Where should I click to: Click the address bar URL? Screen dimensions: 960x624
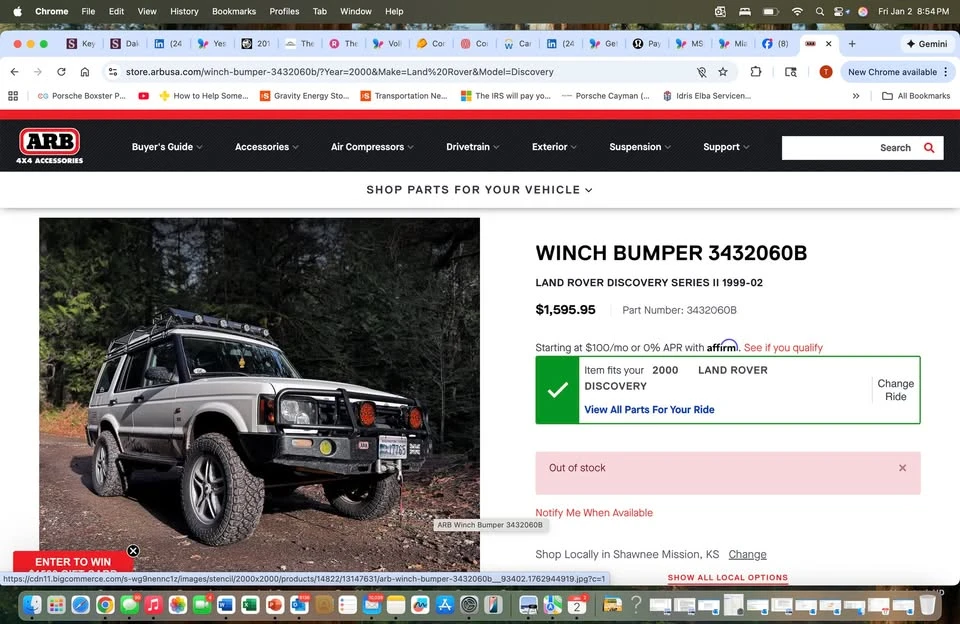(x=339, y=72)
